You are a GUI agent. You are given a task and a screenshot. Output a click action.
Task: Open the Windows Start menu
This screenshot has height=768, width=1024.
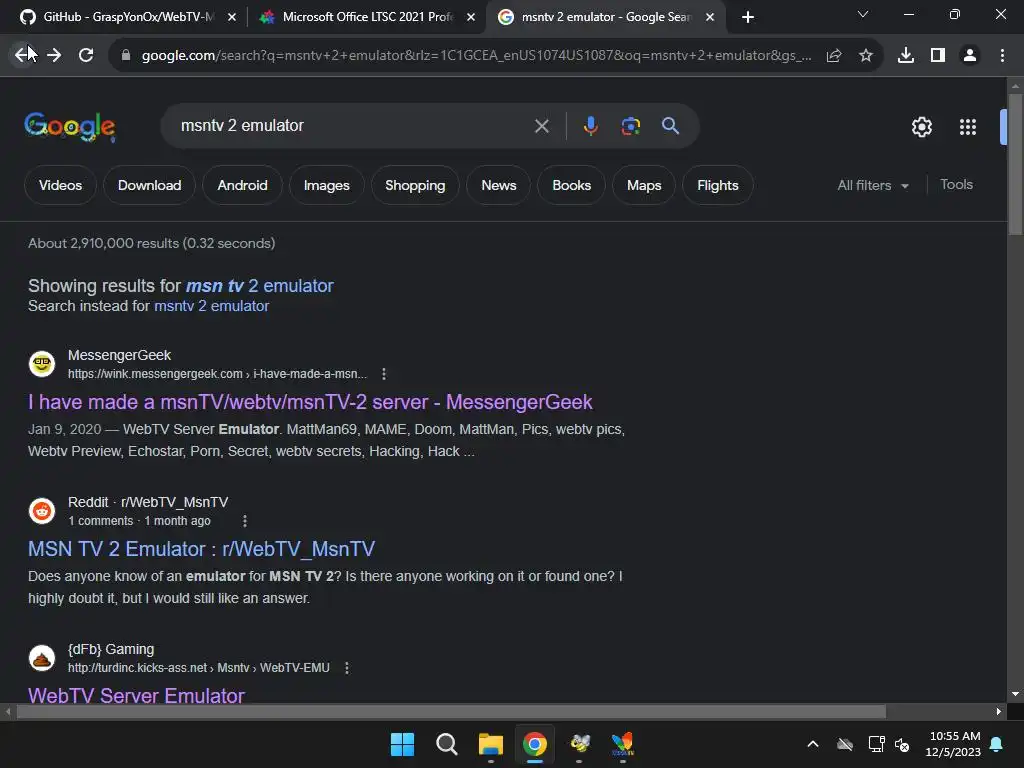[402, 744]
